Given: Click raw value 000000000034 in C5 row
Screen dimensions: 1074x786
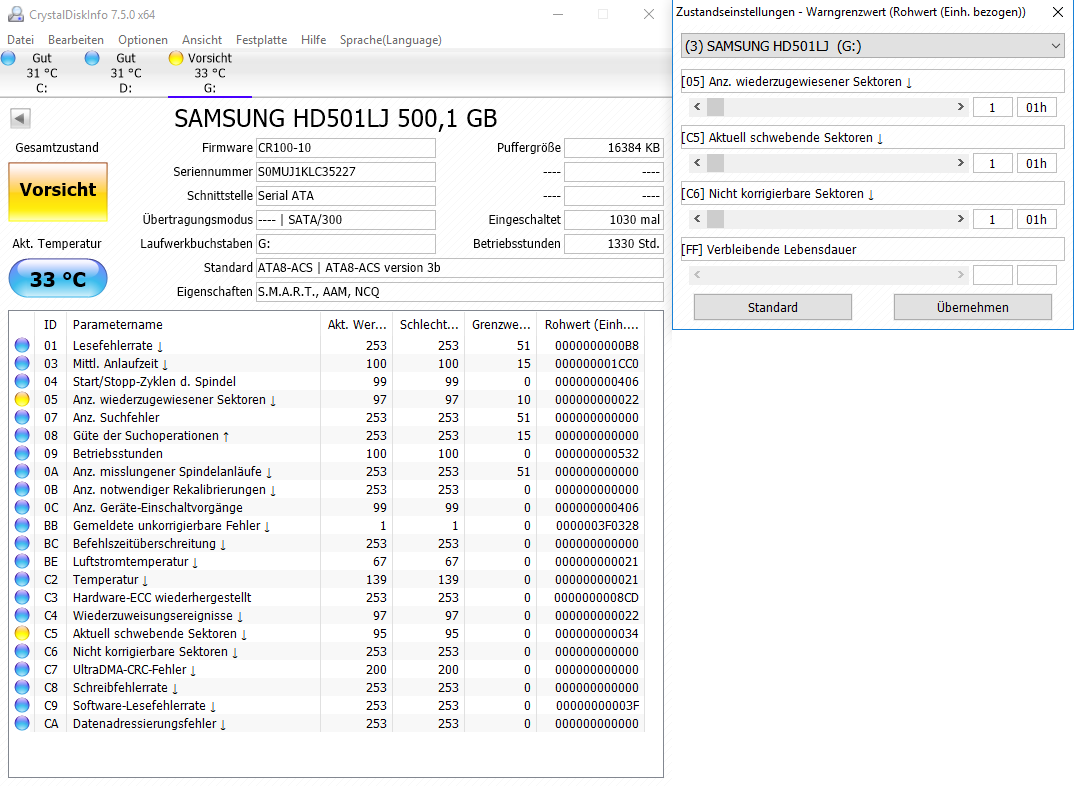Looking at the screenshot, I should coord(597,633).
